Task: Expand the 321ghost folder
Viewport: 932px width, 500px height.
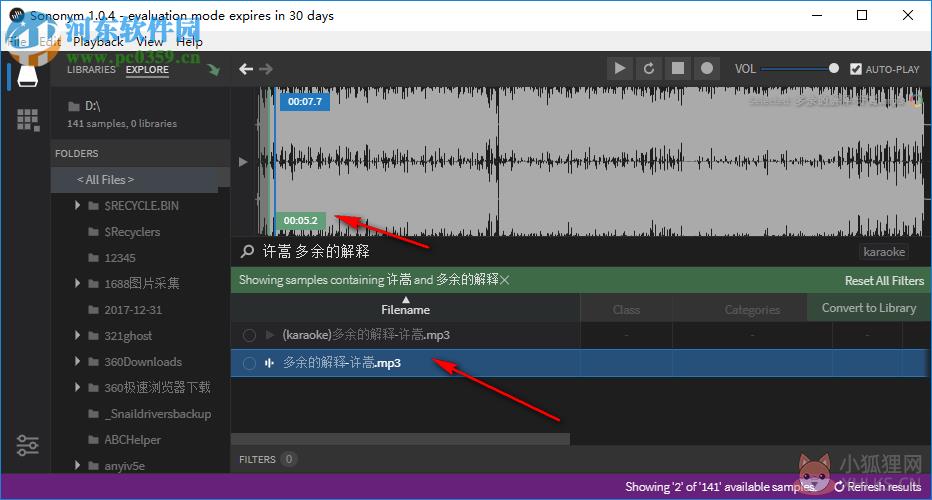Action: click(77, 335)
